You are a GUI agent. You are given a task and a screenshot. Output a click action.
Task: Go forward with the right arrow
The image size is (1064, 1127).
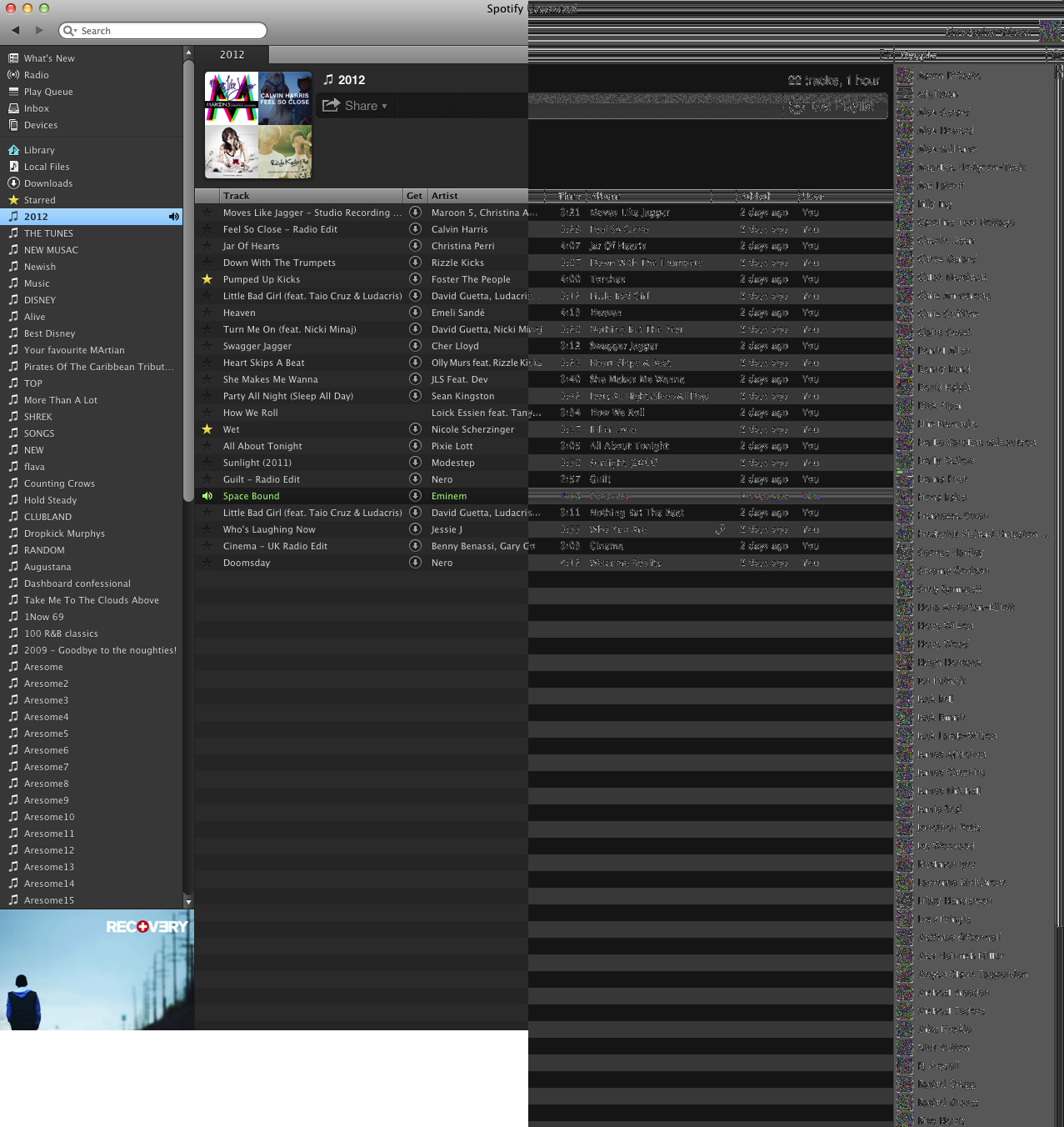click(38, 30)
